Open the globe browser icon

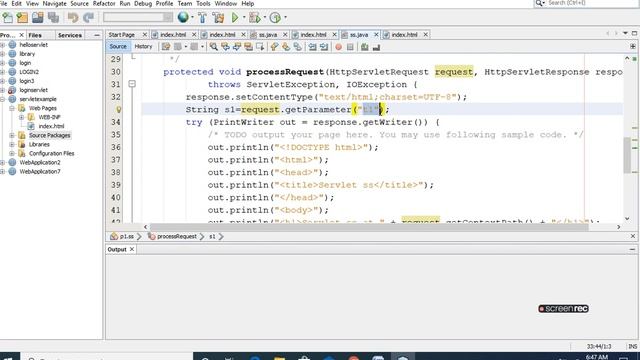pos(183,18)
